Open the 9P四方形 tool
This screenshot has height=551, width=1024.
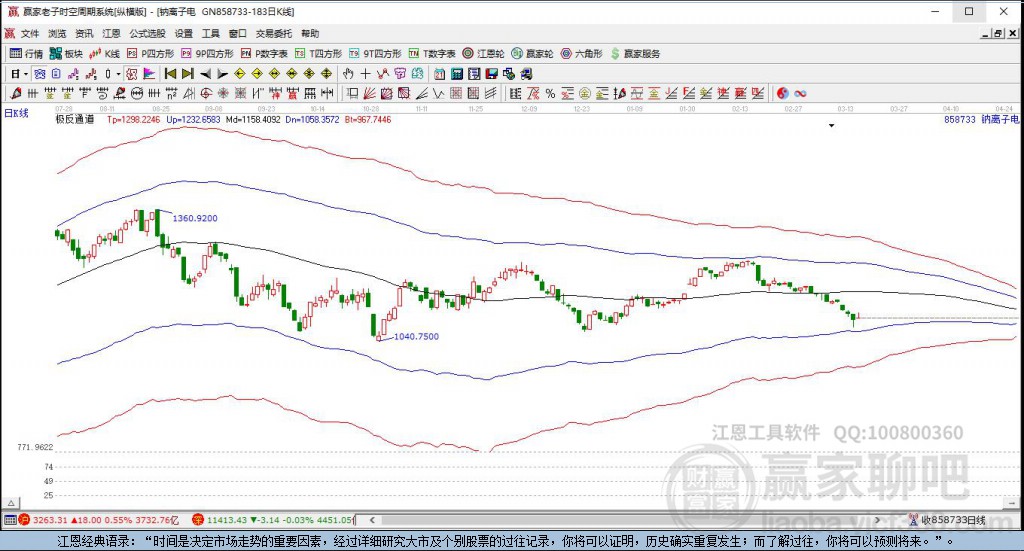point(207,54)
